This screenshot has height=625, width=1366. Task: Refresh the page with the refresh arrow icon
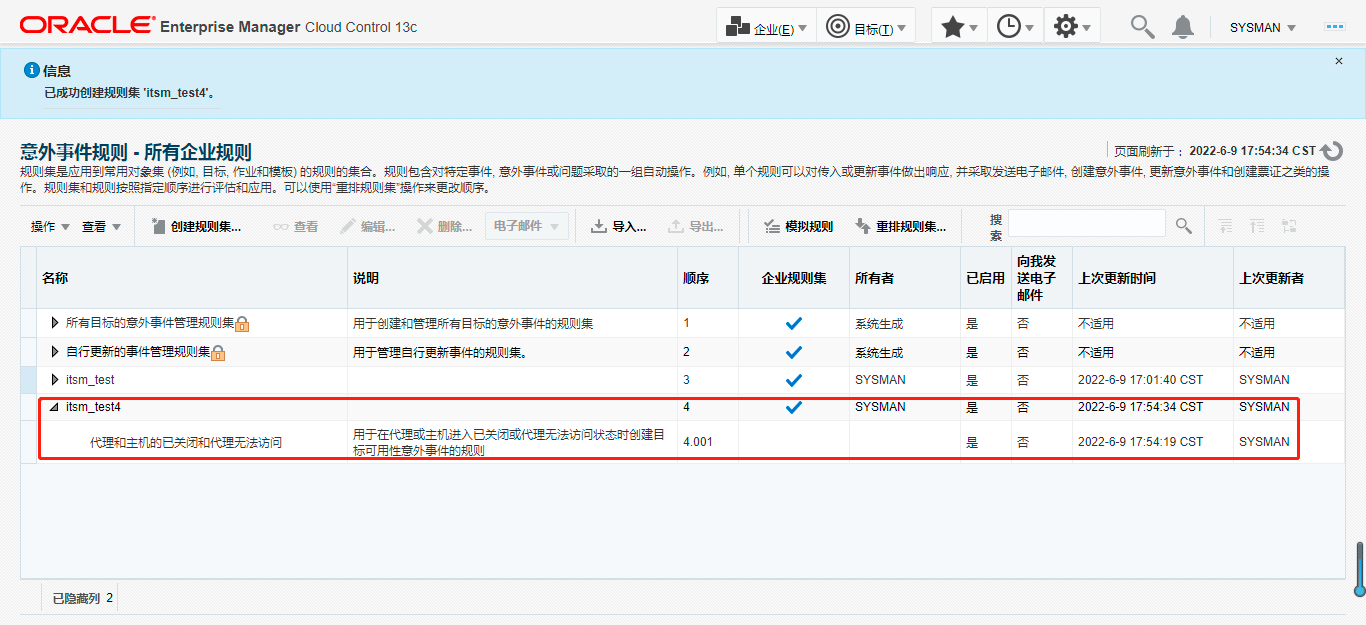pos(1332,151)
